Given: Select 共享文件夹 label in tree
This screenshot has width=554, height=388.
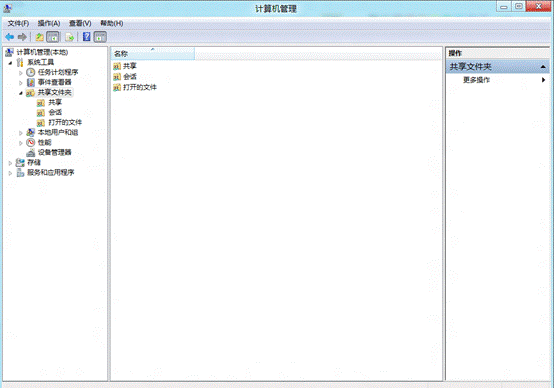Looking at the screenshot, I should click(x=54, y=93).
